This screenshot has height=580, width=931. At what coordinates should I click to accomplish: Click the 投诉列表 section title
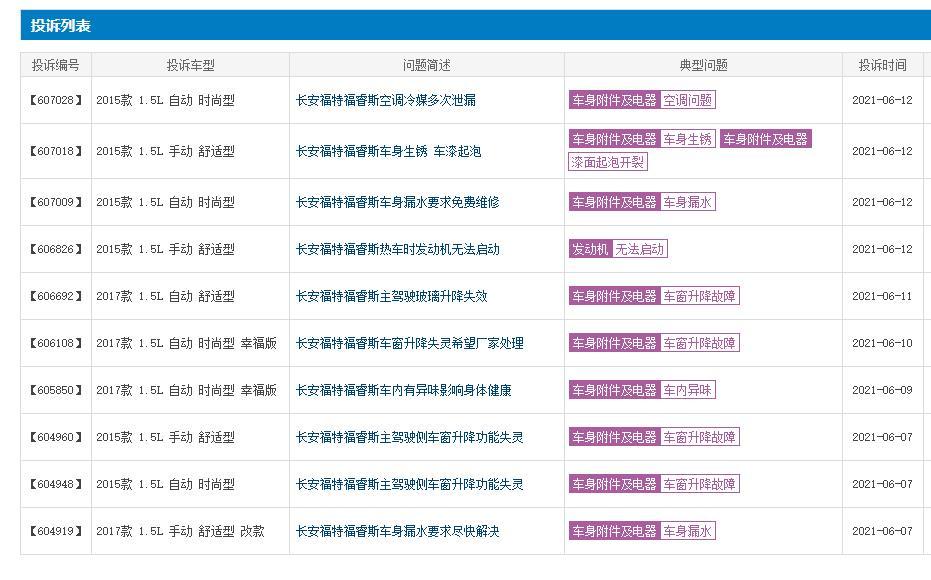point(61,26)
